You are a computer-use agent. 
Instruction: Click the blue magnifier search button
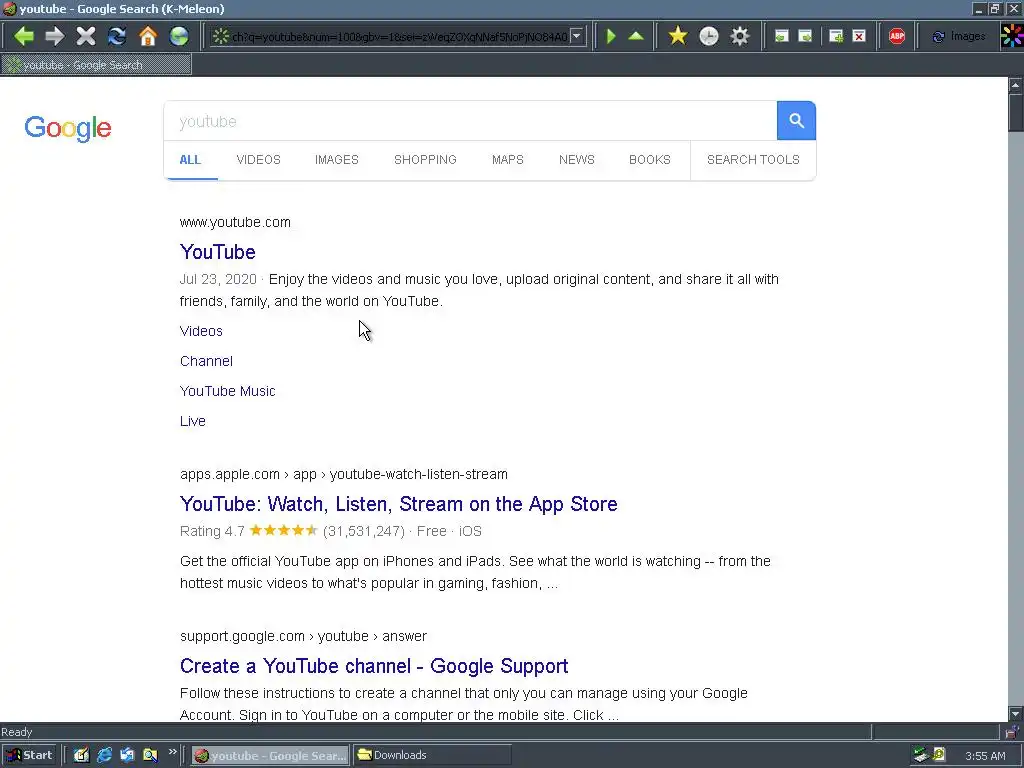[x=796, y=121]
